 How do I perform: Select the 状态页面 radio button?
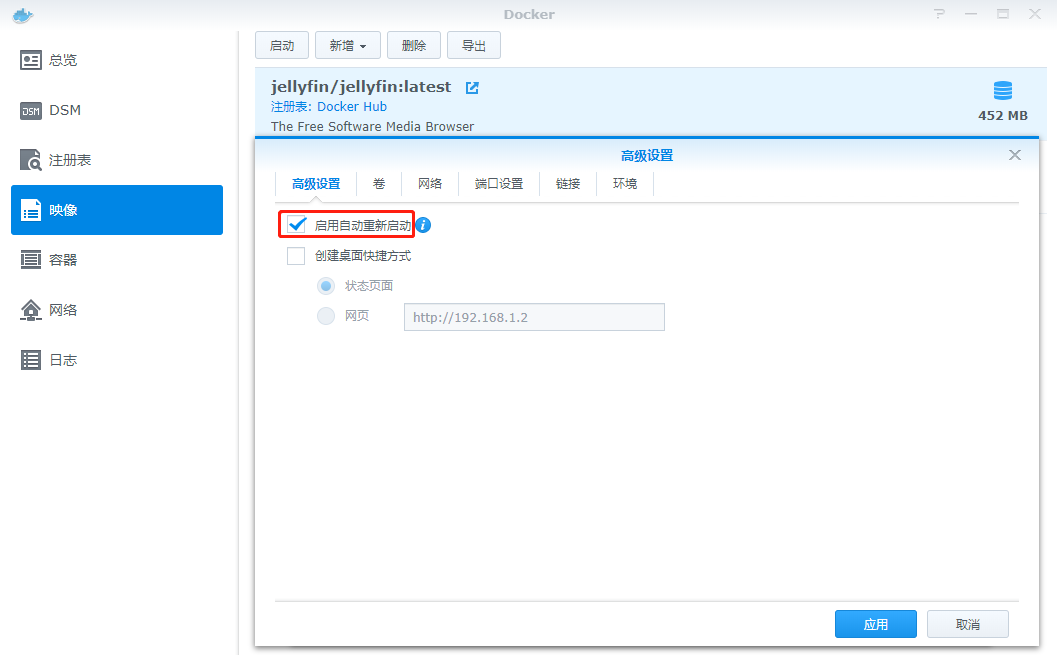point(326,286)
